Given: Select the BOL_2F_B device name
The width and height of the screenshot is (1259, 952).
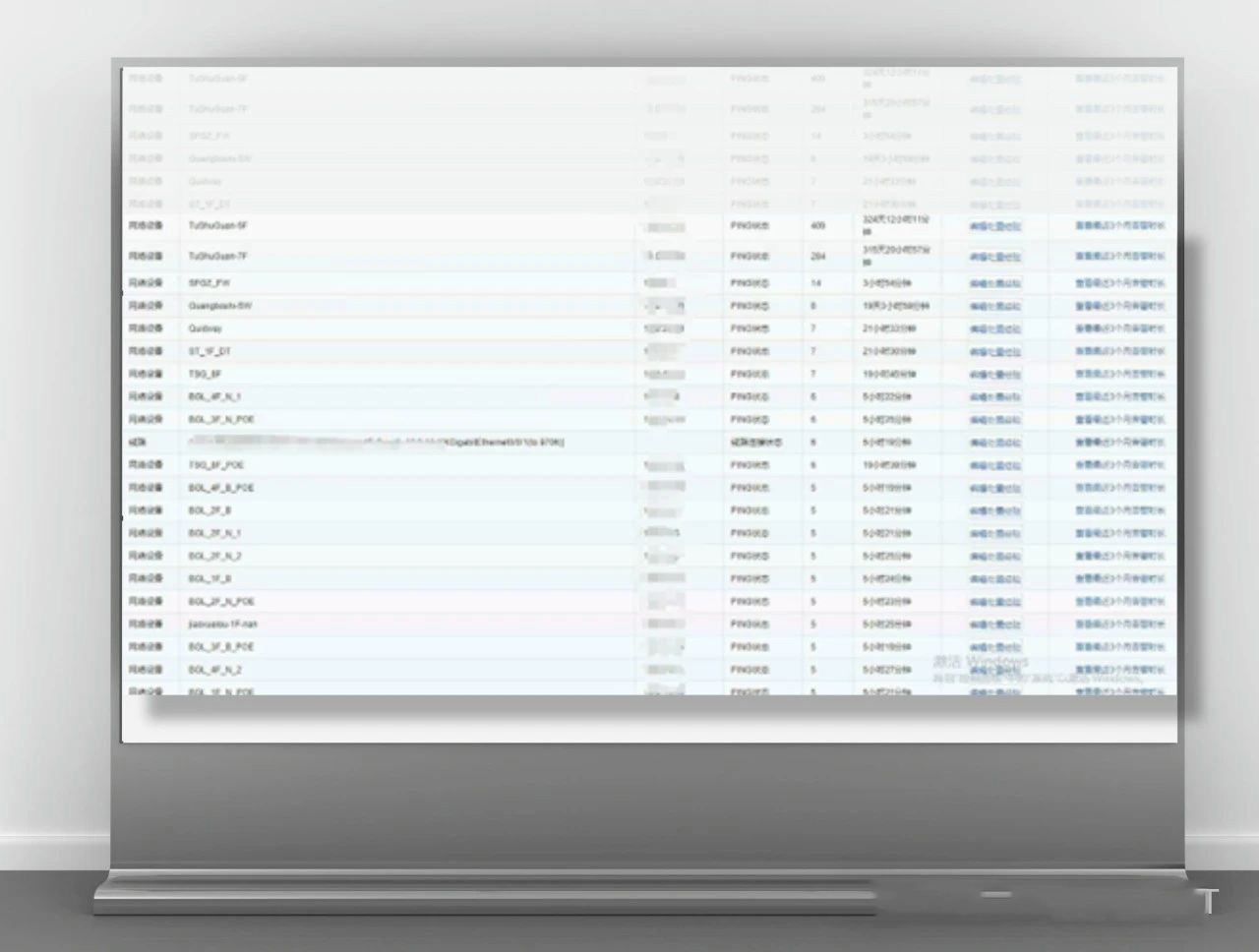Looking at the screenshot, I should 210,510.
